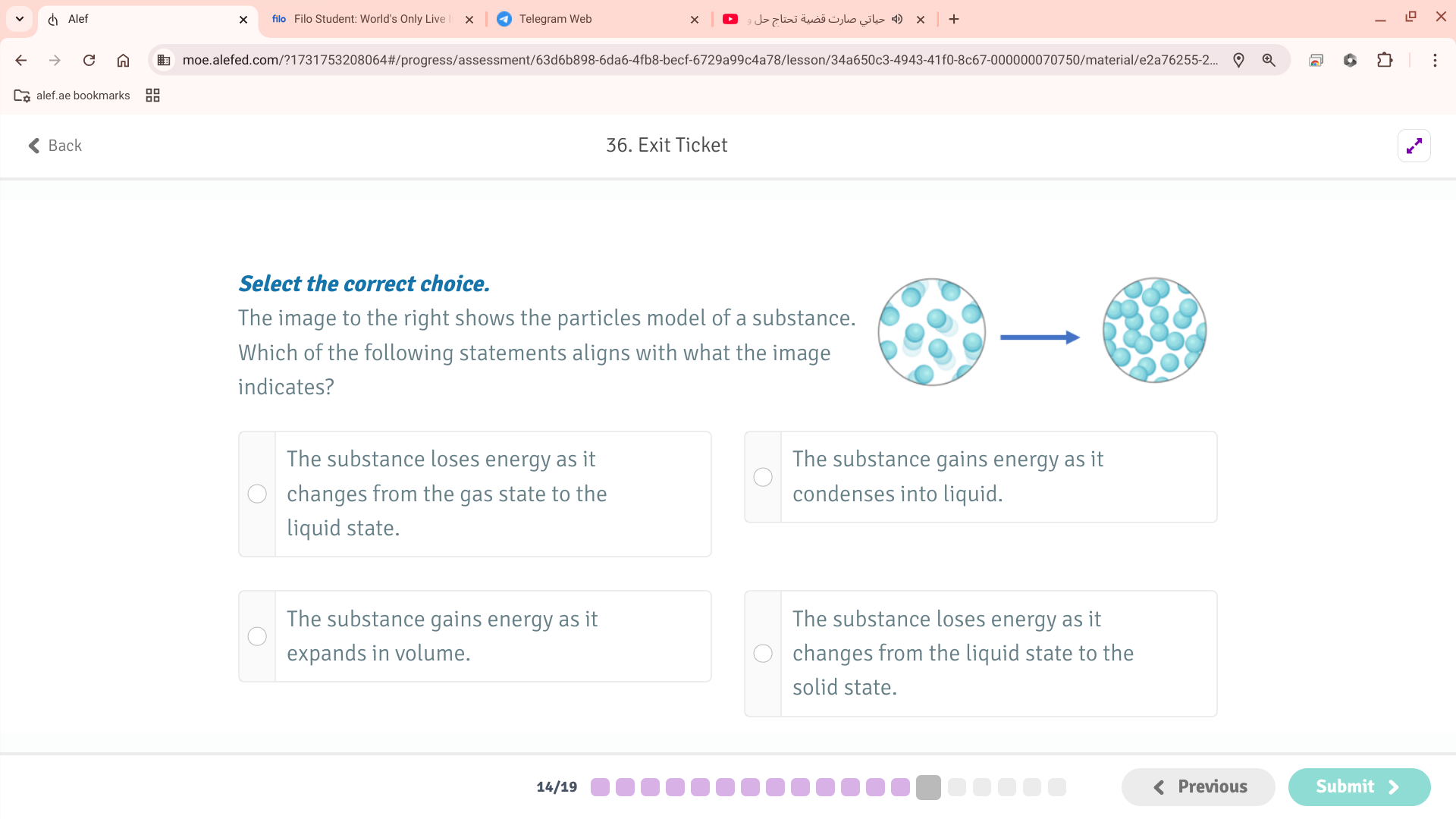Open Chrome three-dot menu
Screen dimensions: 1456x819
(1434, 60)
